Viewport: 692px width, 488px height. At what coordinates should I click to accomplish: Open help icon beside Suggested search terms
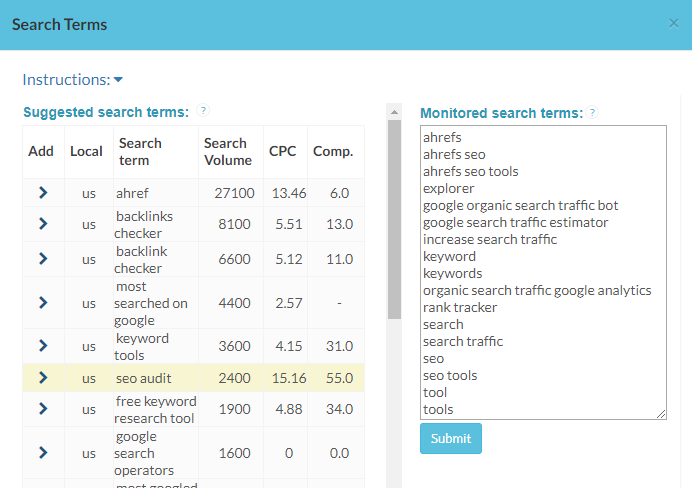(203, 110)
